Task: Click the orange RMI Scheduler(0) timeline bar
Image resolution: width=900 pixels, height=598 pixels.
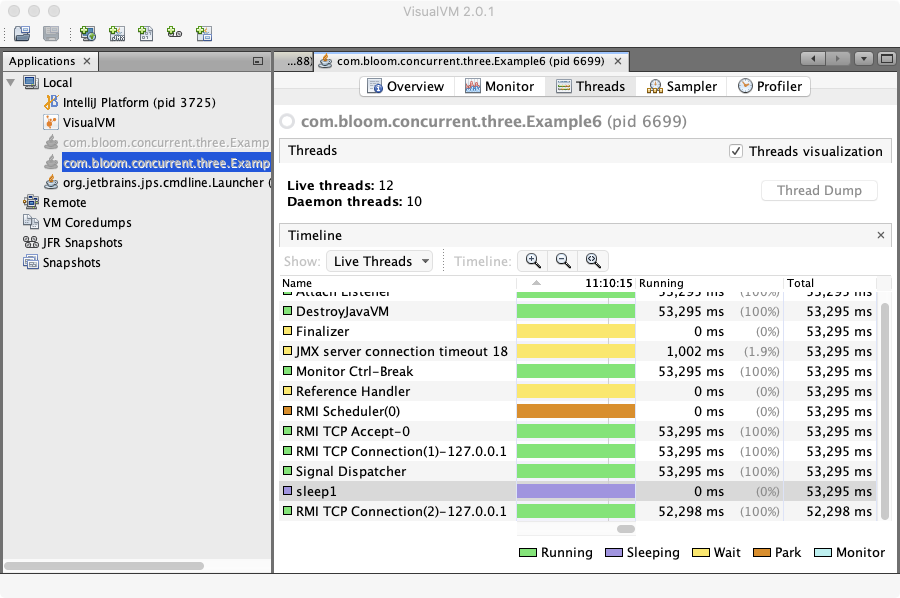Action: pos(576,411)
